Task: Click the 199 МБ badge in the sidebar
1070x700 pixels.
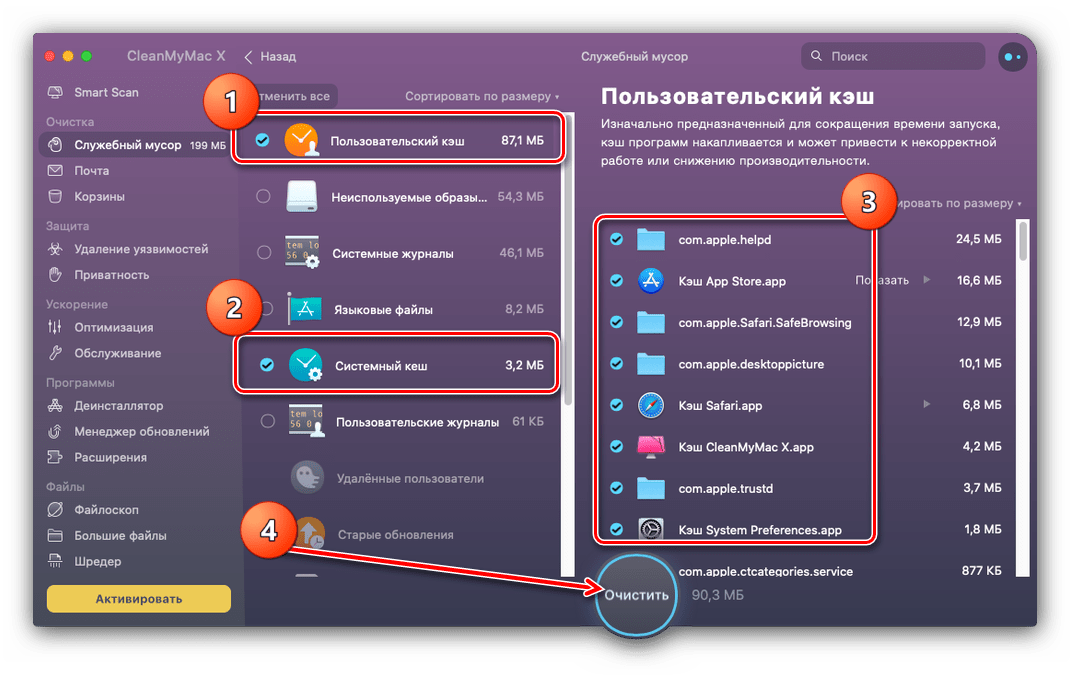Action: (207, 145)
